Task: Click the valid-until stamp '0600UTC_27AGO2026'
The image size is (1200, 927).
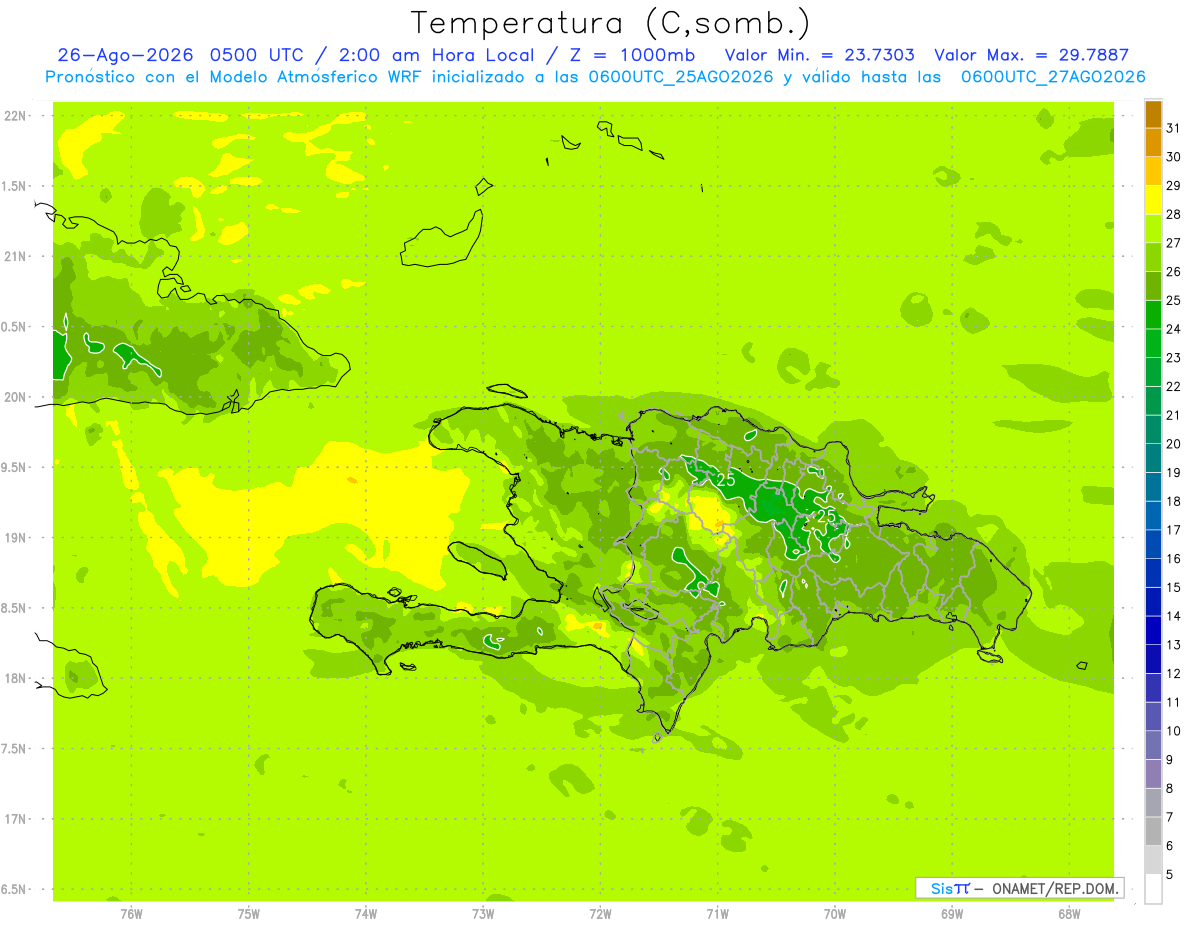Action: [1053, 77]
